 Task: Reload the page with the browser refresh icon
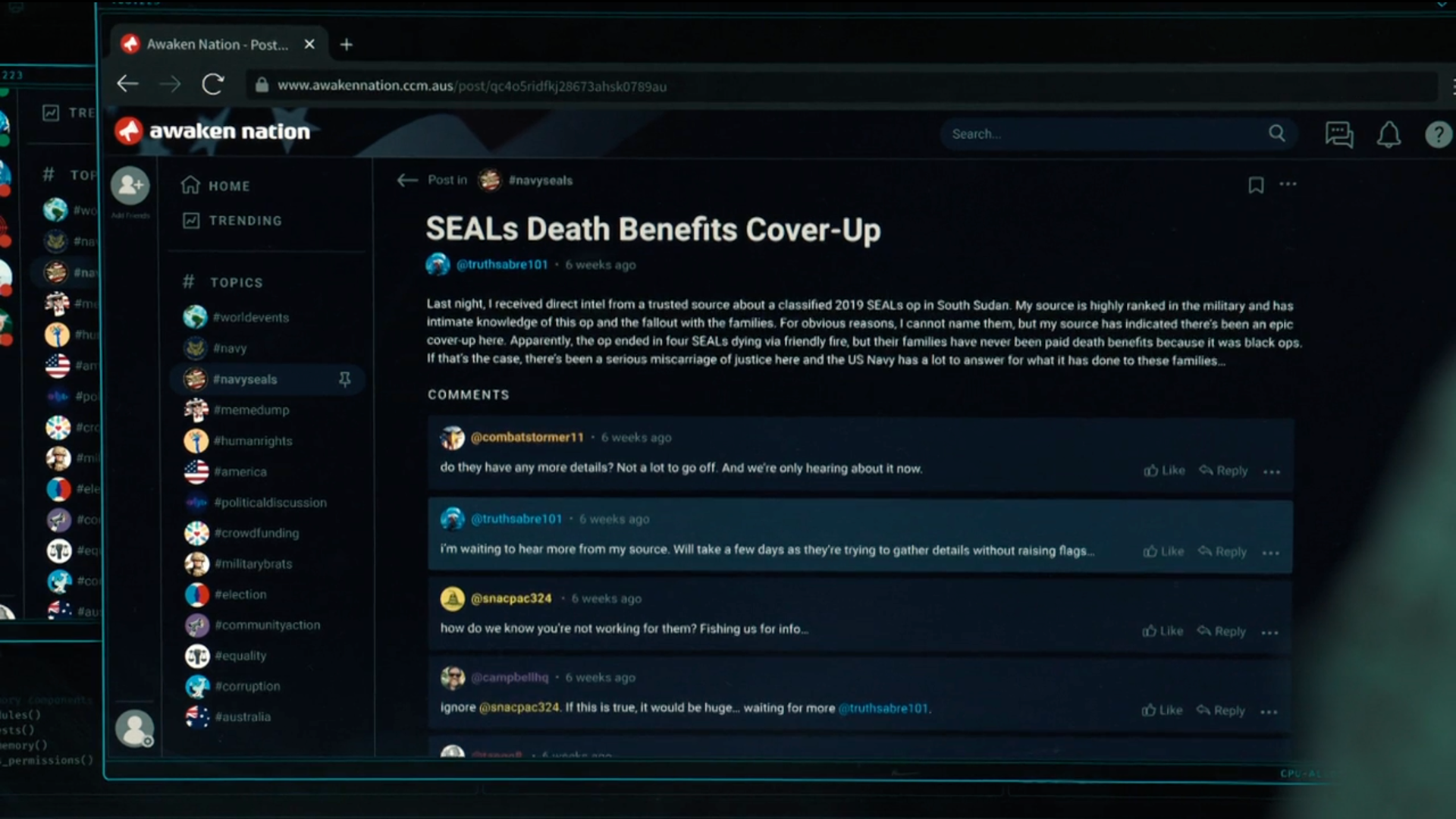213,84
